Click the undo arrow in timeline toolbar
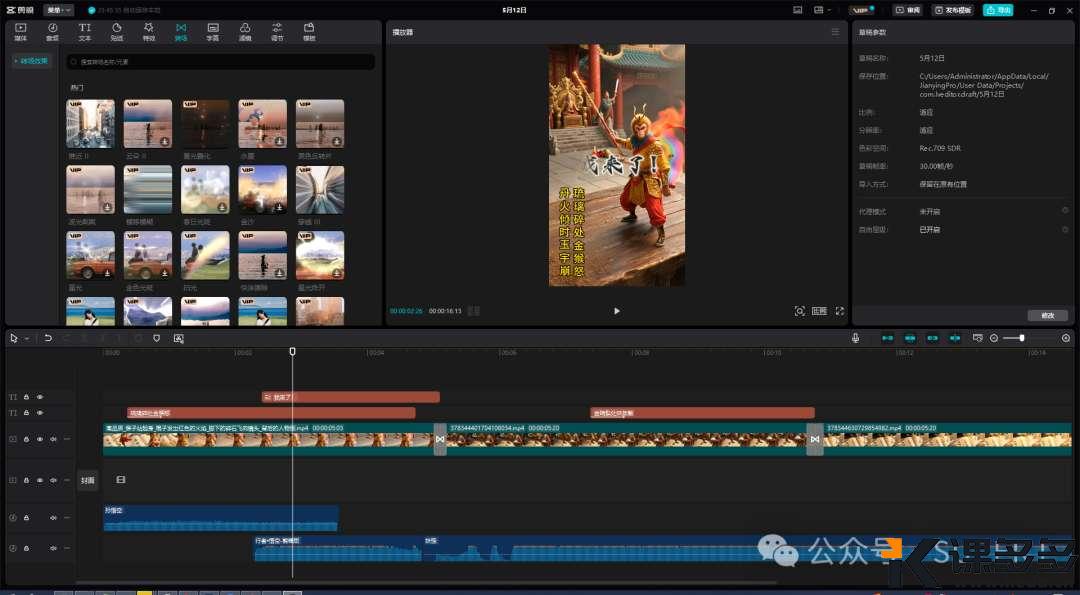The height and width of the screenshot is (595, 1080). click(x=48, y=338)
